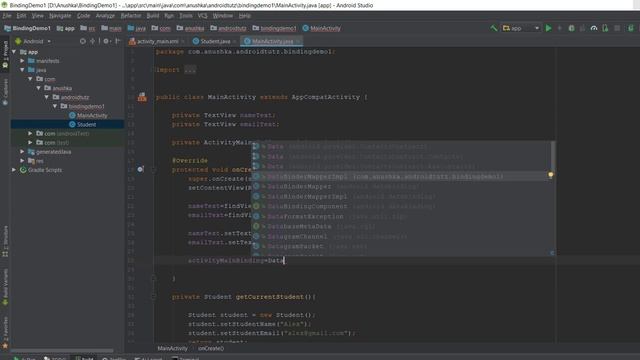The width and height of the screenshot is (640, 360).
Task: Click the androidtutz breadcrumb in navigation bar
Action: tap(228, 28)
